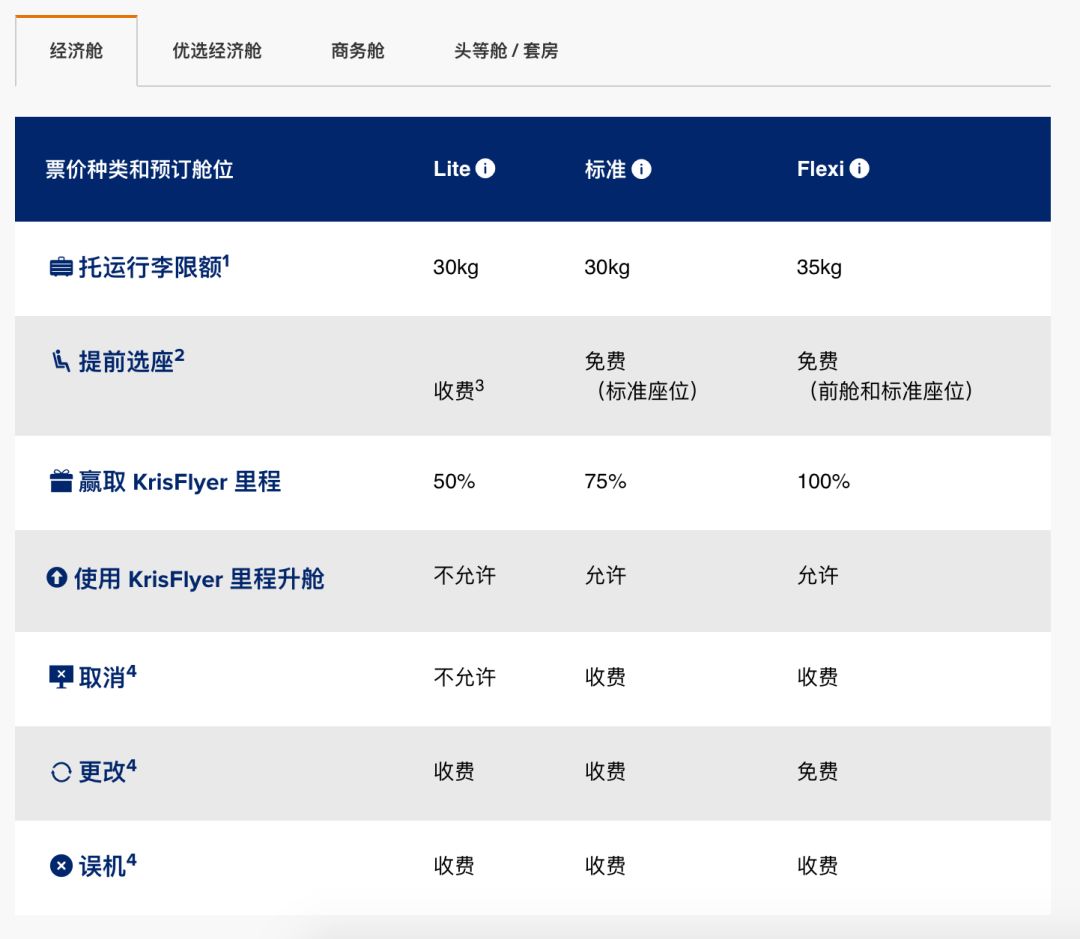1080x939 pixels.
Task: Click the suitcase icon for 托运行李限额
Action: (61, 268)
